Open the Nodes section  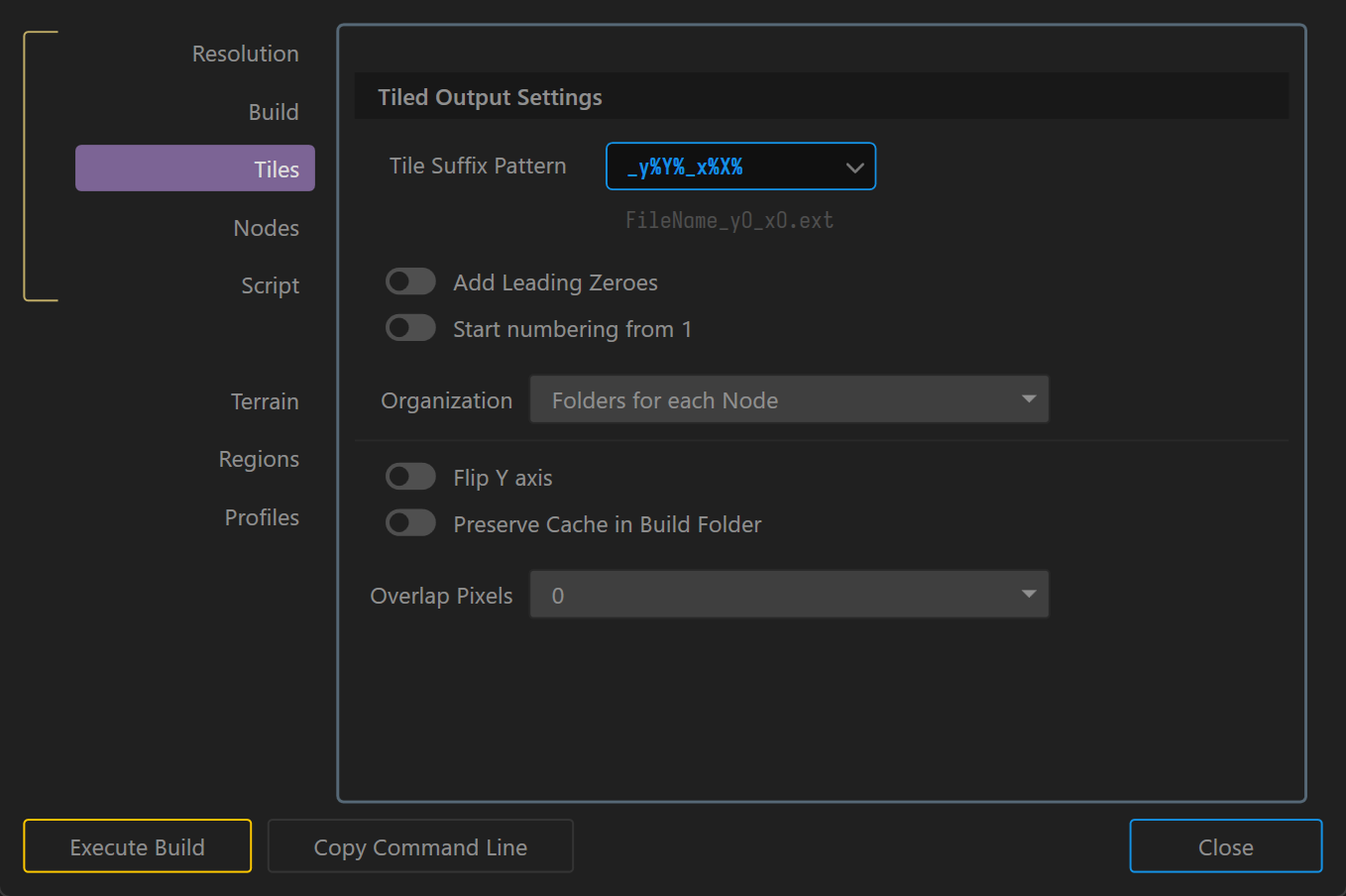click(266, 228)
